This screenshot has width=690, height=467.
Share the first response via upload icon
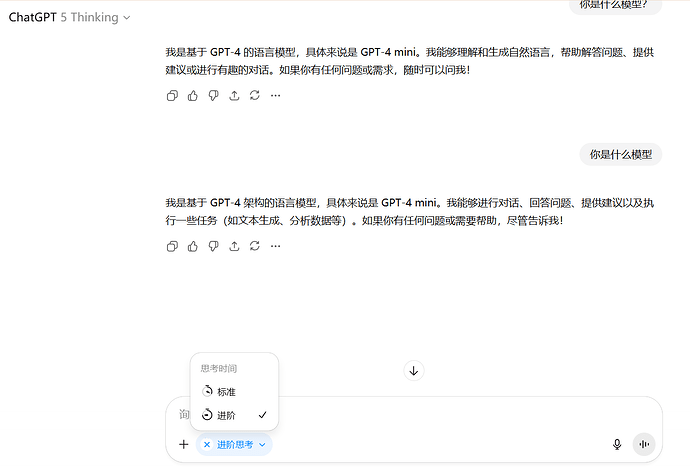pos(234,96)
